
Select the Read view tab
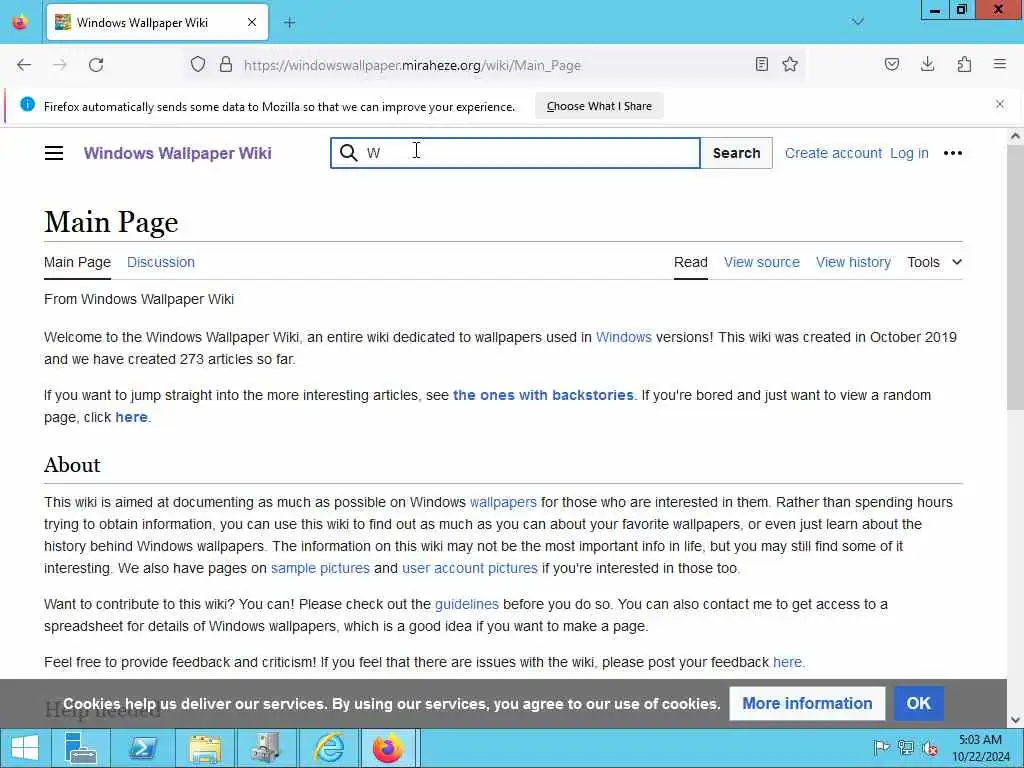pos(690,262)
